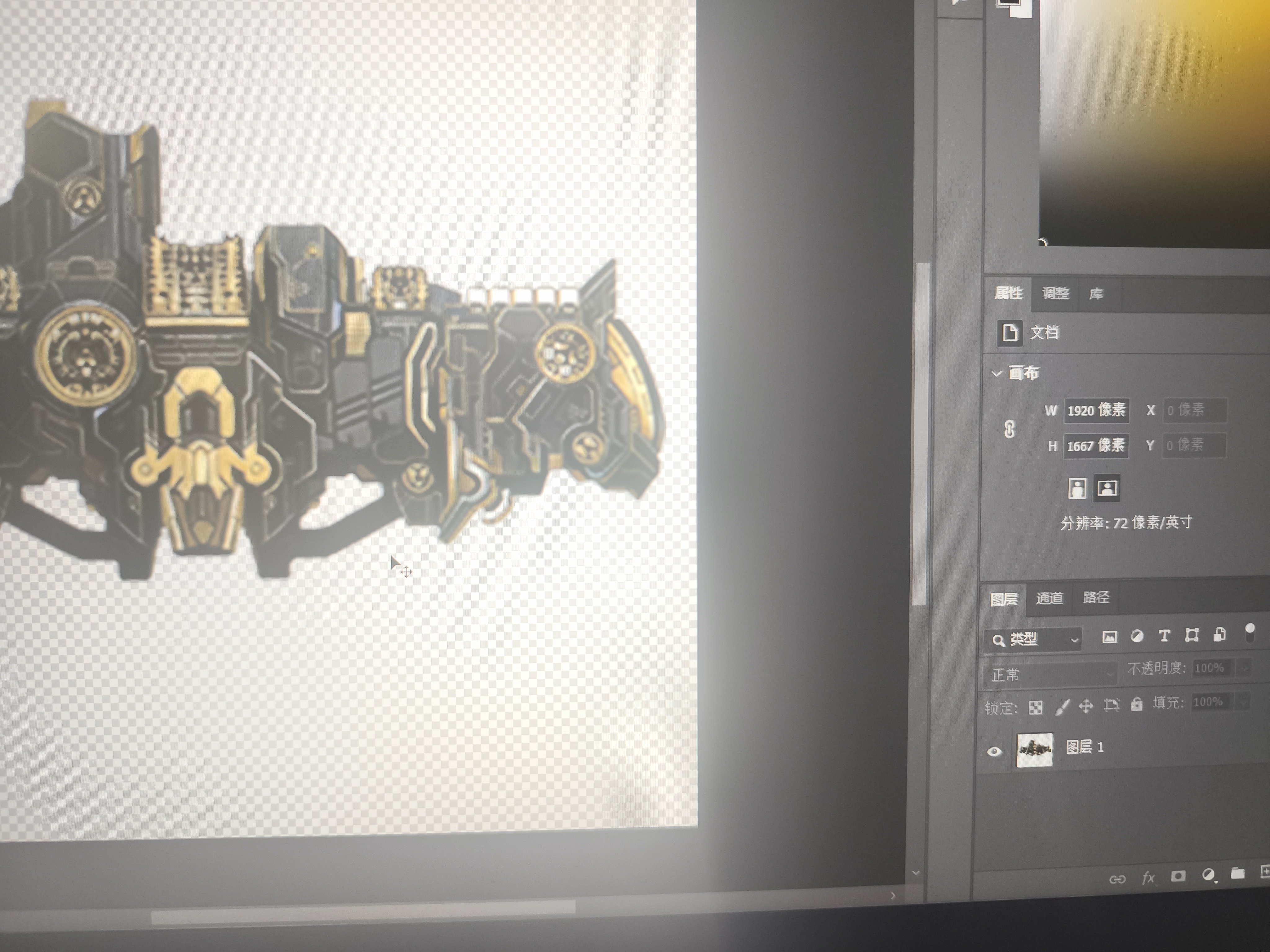
Task: Click the shape layer filter icon
Action: pyautogui.click(x=1192, y=635)
